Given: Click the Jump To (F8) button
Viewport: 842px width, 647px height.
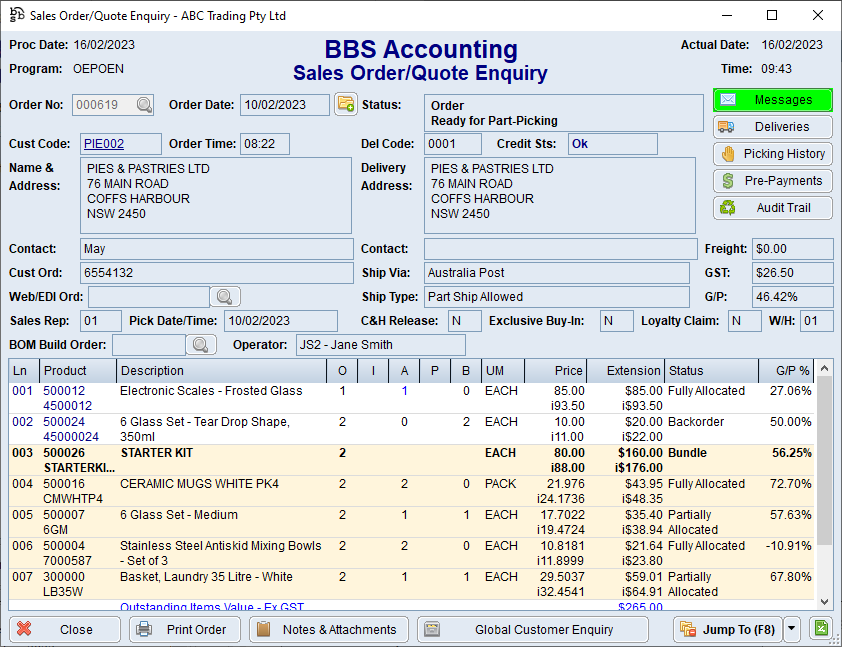Looking at the screenshot, I should [x=726, y=629].
